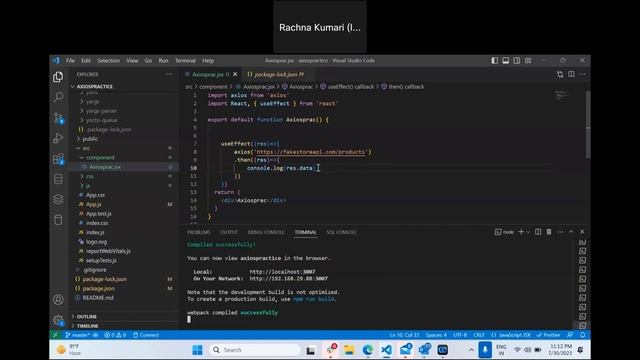Click the new terminal plus button
This screenshot has width=640, height=360.
[521, 232]
